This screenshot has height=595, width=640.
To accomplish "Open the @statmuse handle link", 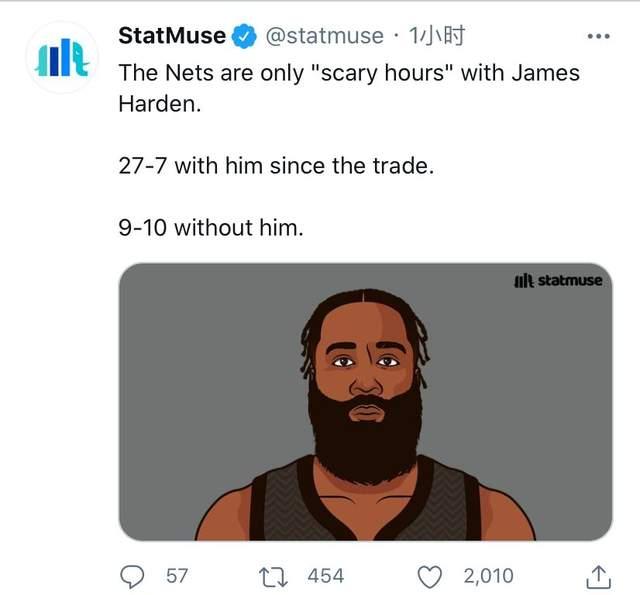I will tap(324, 36).
